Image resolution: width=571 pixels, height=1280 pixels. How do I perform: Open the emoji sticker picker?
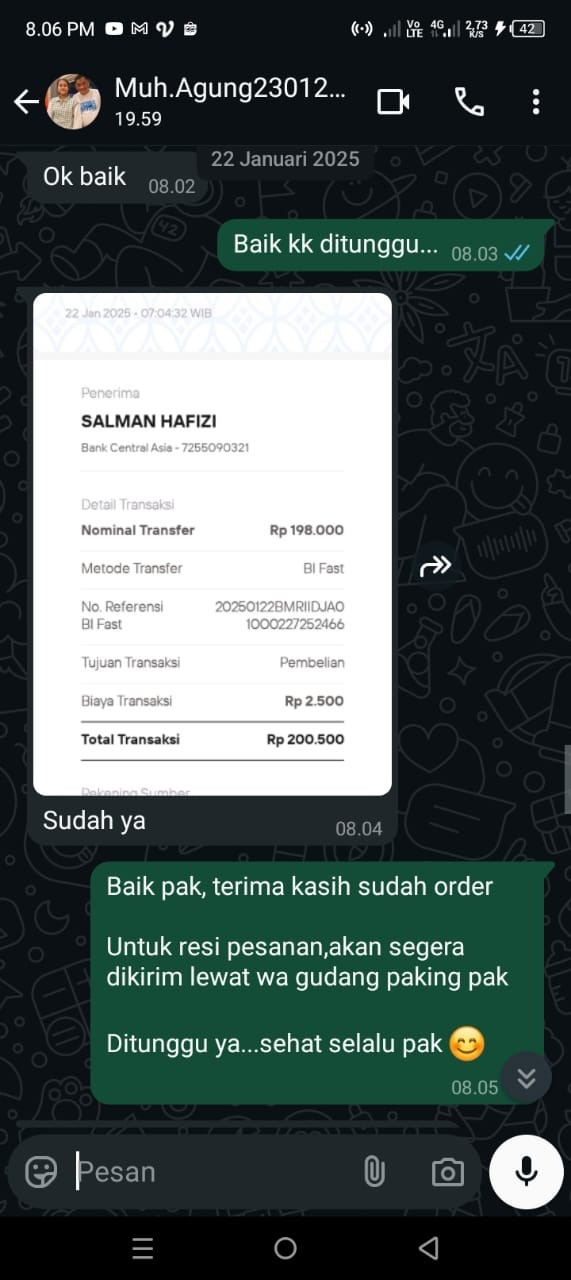[x=41, y=1171]
